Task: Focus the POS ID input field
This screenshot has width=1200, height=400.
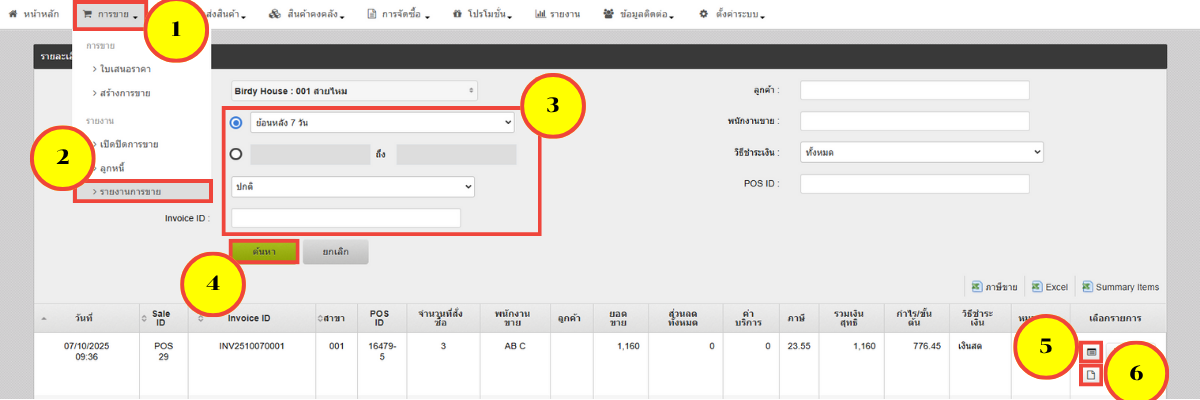Action: pos(915,184)
